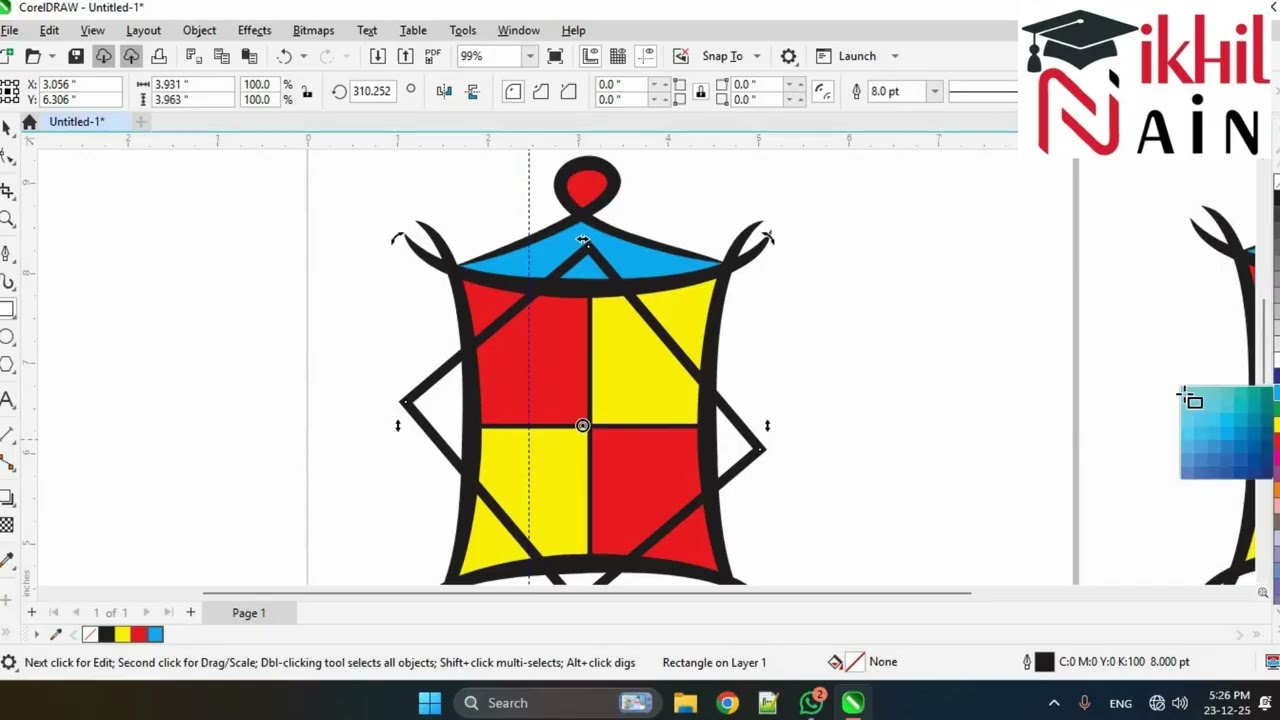
Task: Click the red document palette swatch
Action: (139, 634)
